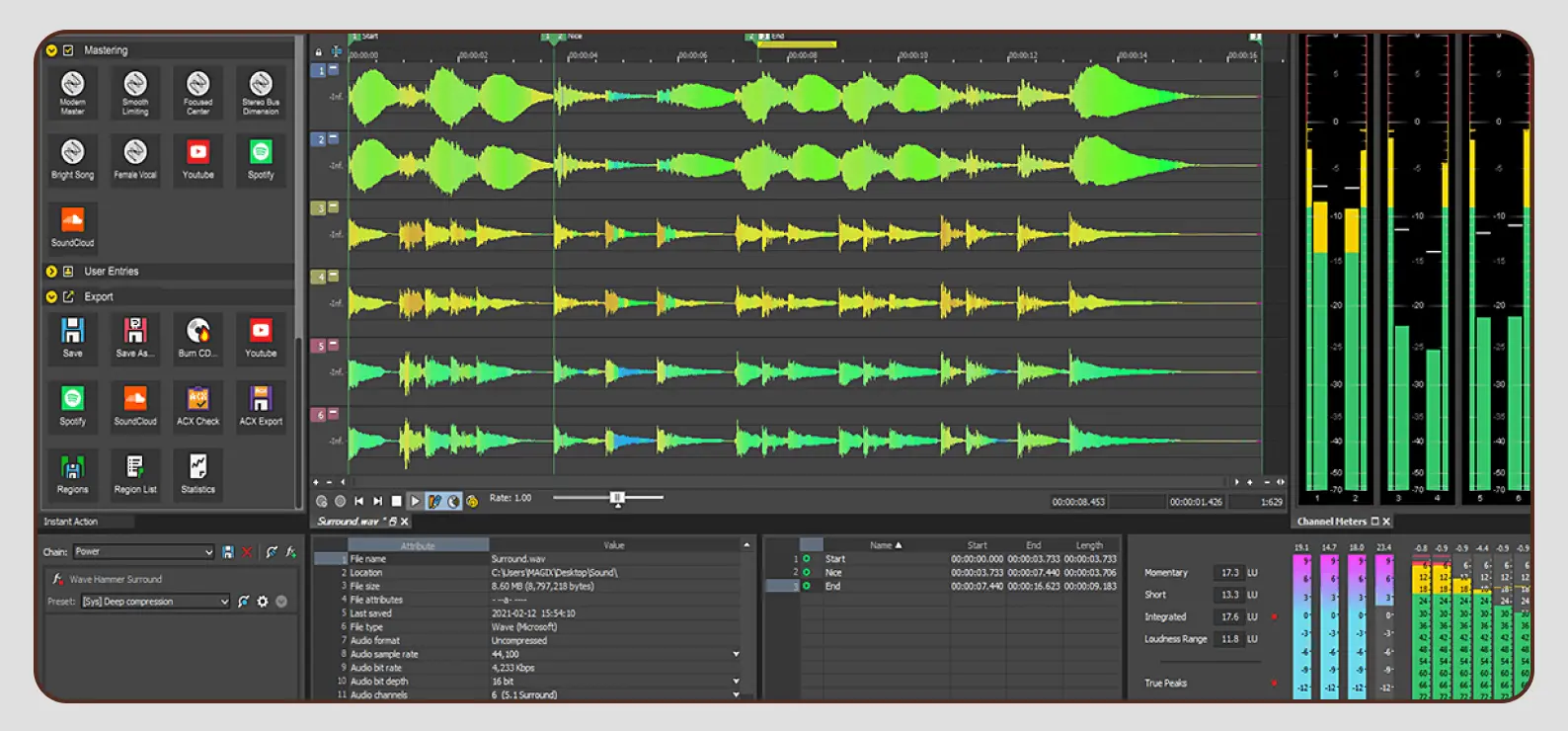Image resolution: width=1568 pixels, height=731 pixels.
Task: Apply the Stereo Bus Dimension action
Action: [261, 92]
